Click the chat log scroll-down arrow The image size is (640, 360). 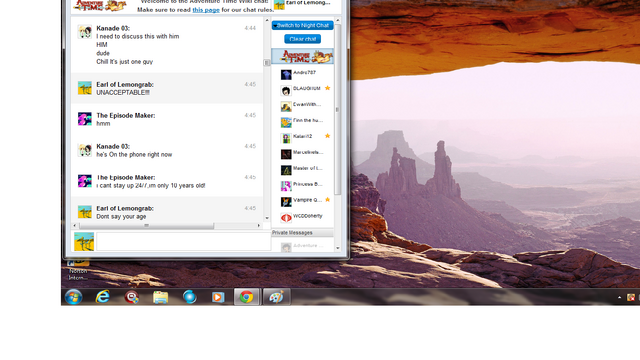(267, 218)
